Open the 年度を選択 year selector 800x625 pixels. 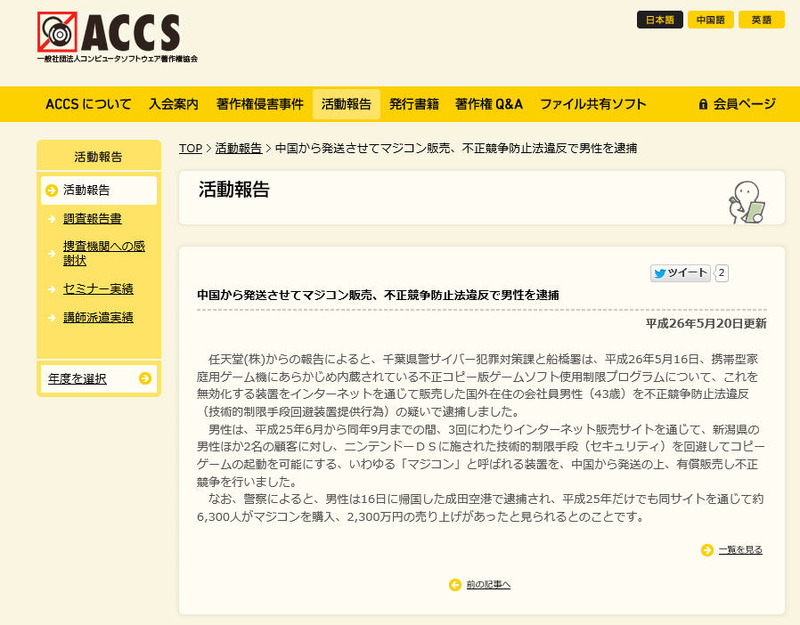(98, 378)
